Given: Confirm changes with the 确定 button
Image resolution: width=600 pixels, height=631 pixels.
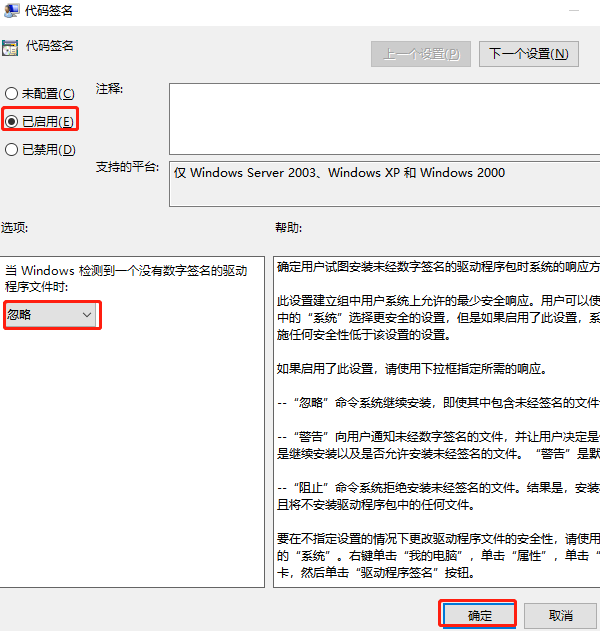Looking at the screenshot, I should click(x=478, y=614).
